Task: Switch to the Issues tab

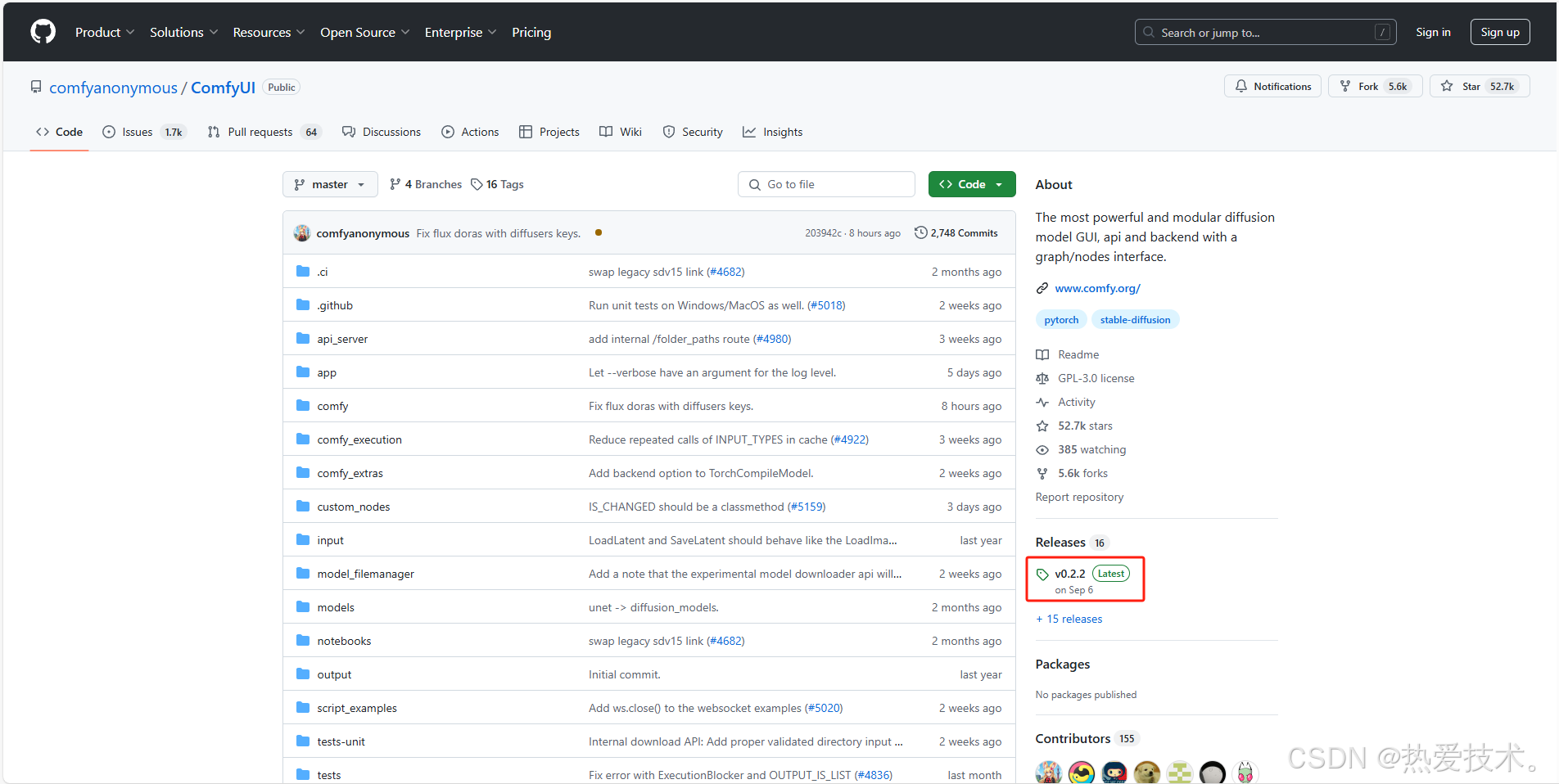Action: (144, 132)
